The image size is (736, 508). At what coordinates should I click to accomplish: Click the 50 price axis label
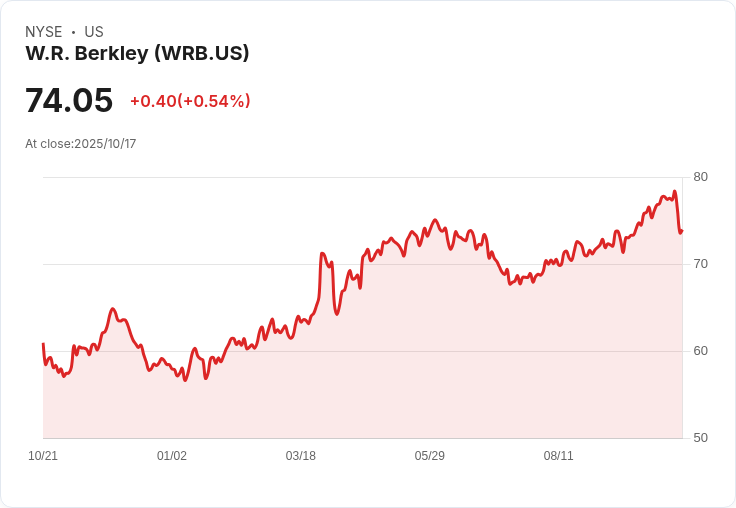coord(700,438)
